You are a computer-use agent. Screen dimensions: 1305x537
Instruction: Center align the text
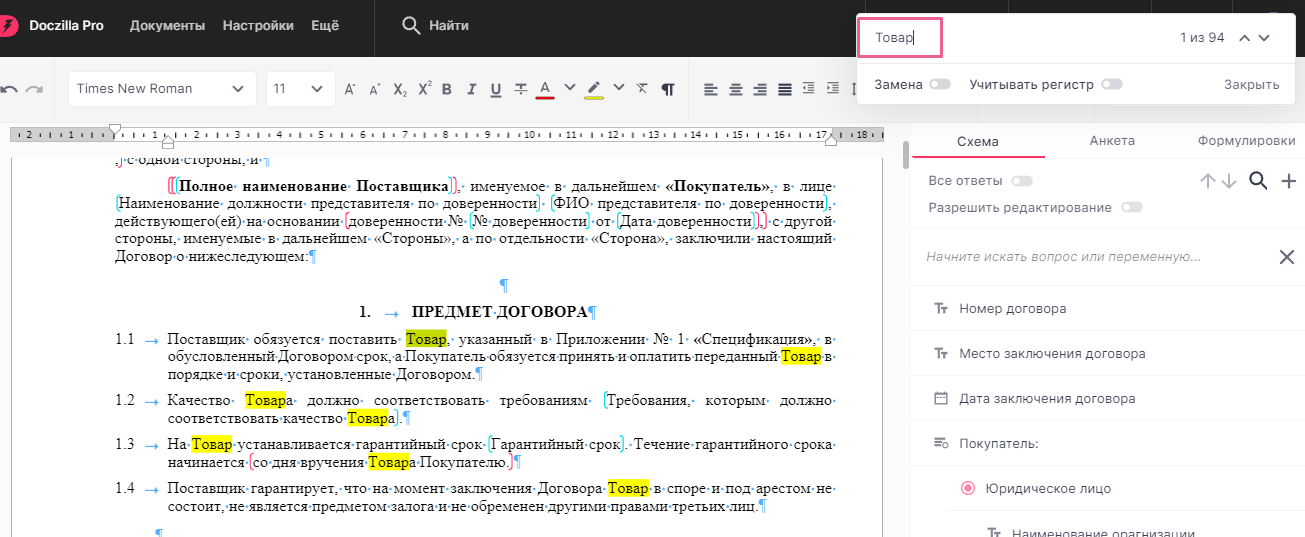[x=736, y=89]
